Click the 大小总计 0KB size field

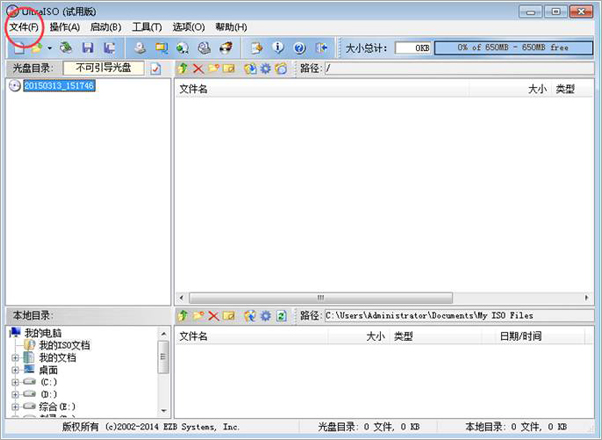click(413, 48)
